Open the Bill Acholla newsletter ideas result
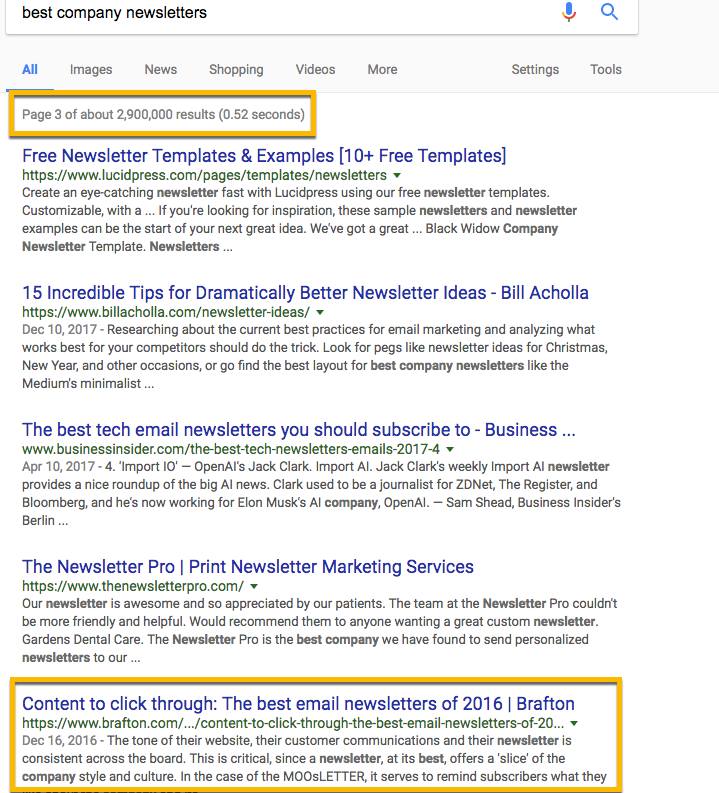Viewport: 719px width, 793px height. (x=305, y=293)
